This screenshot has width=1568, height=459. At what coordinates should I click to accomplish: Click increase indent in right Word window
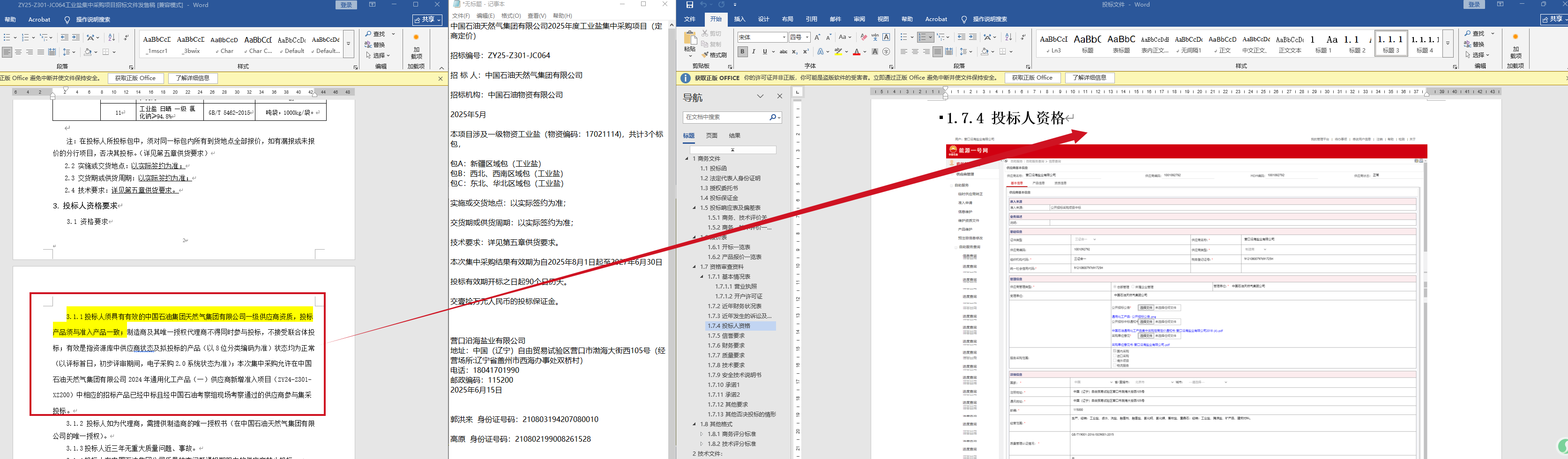click(x=973, y=37)
